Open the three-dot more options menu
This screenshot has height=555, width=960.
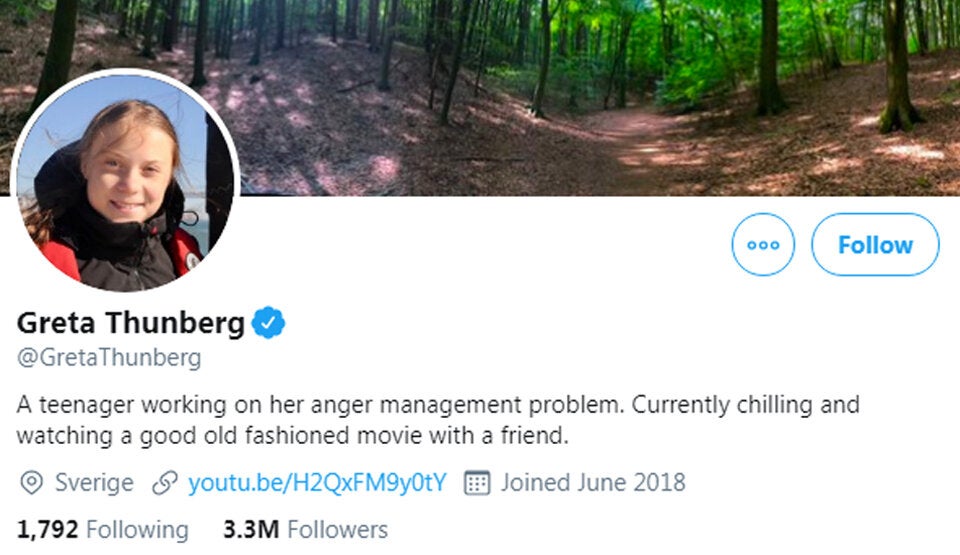coord(763,244)
